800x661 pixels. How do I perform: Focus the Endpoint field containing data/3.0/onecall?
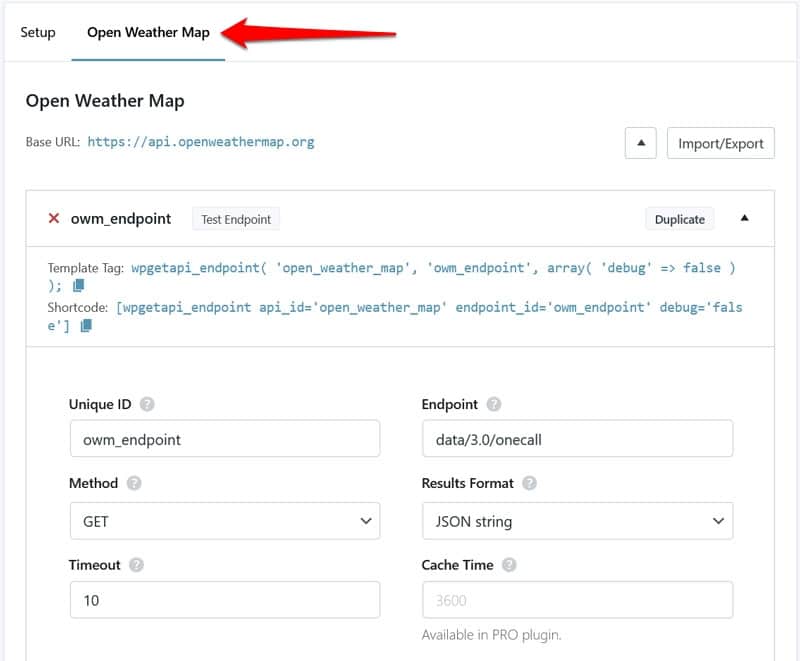coord(578,439)
